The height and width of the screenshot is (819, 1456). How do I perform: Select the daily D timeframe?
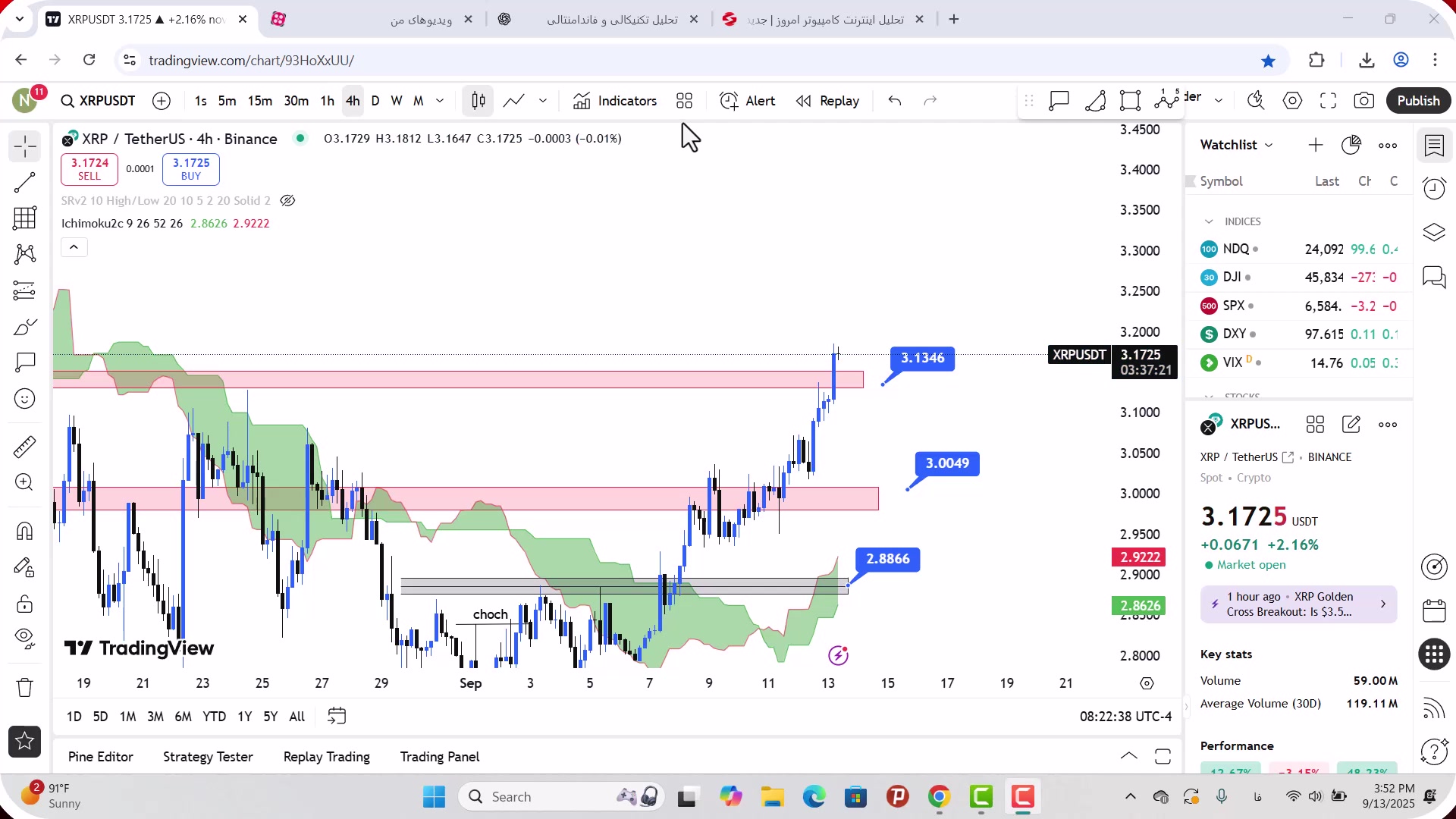(375, 101)
